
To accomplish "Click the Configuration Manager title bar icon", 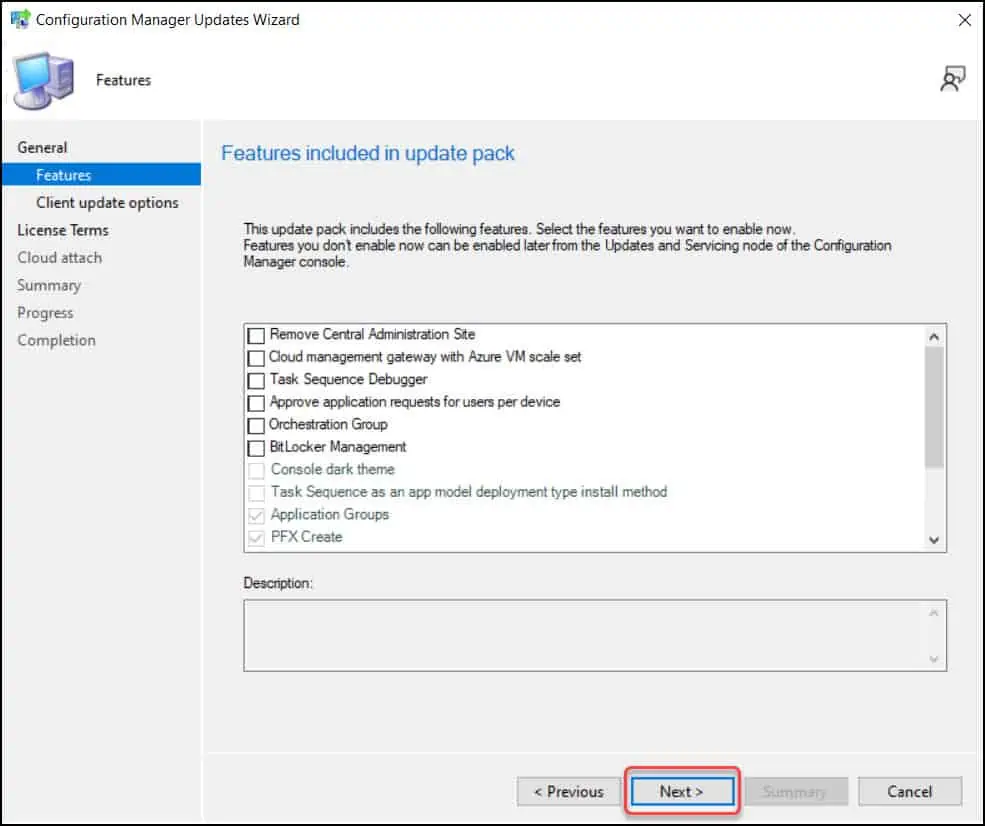I will click(20, 19).
